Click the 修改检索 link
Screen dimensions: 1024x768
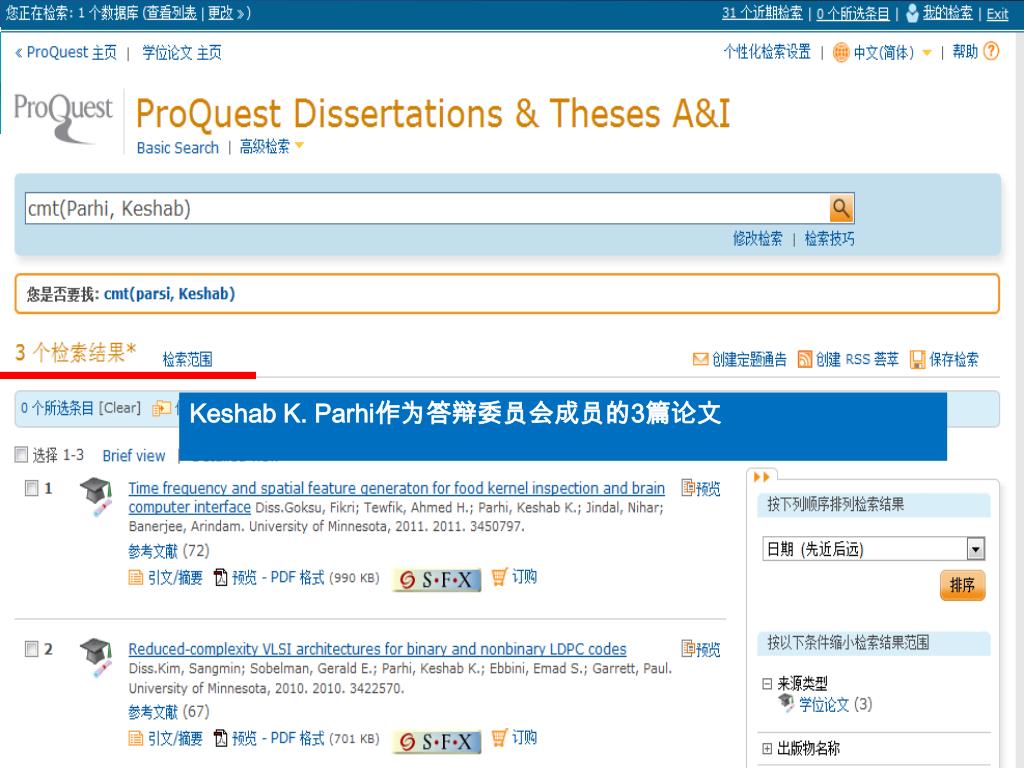pos(758,238)
